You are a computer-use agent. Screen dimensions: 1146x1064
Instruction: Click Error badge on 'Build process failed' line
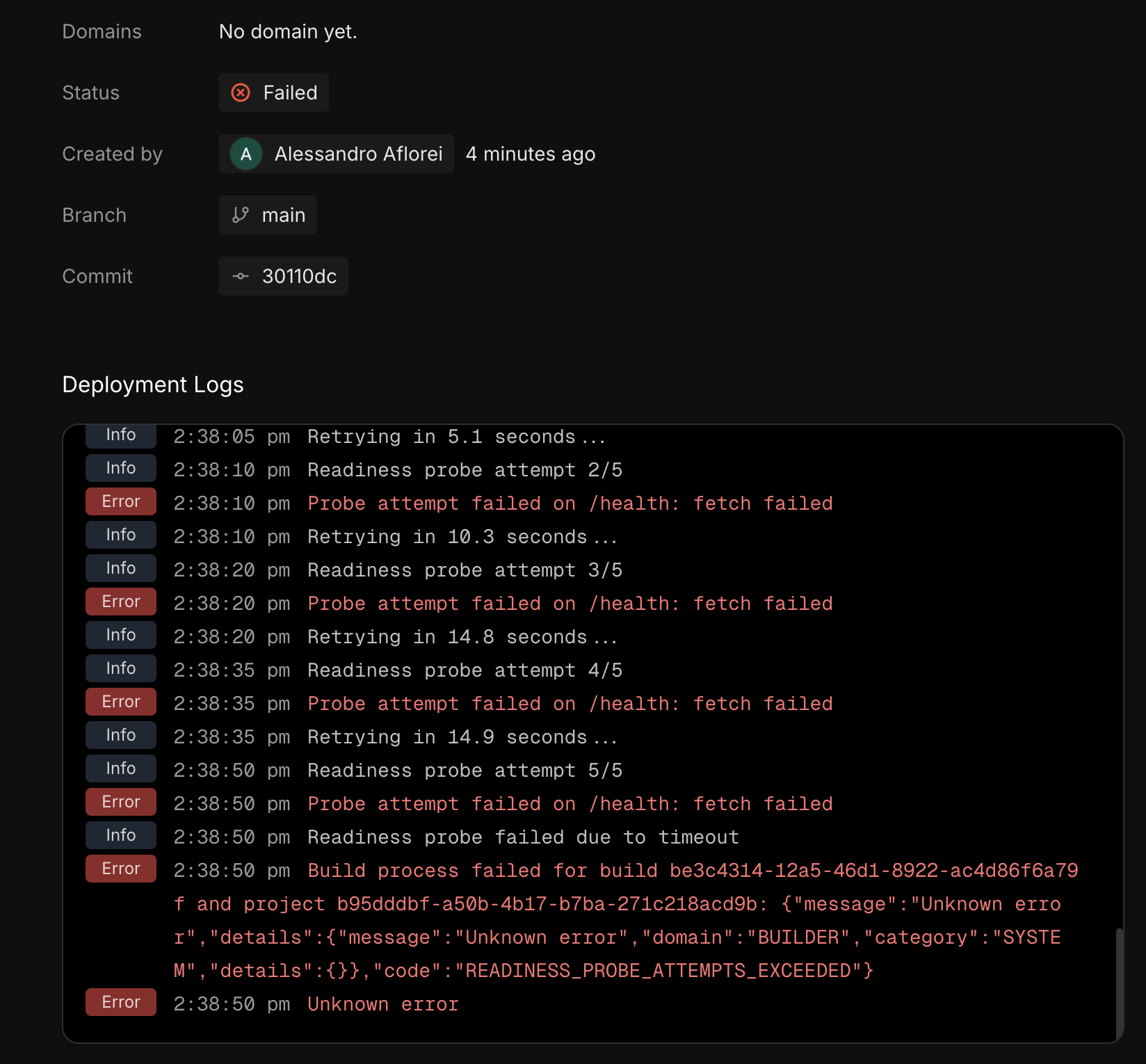tap(121, 869)
